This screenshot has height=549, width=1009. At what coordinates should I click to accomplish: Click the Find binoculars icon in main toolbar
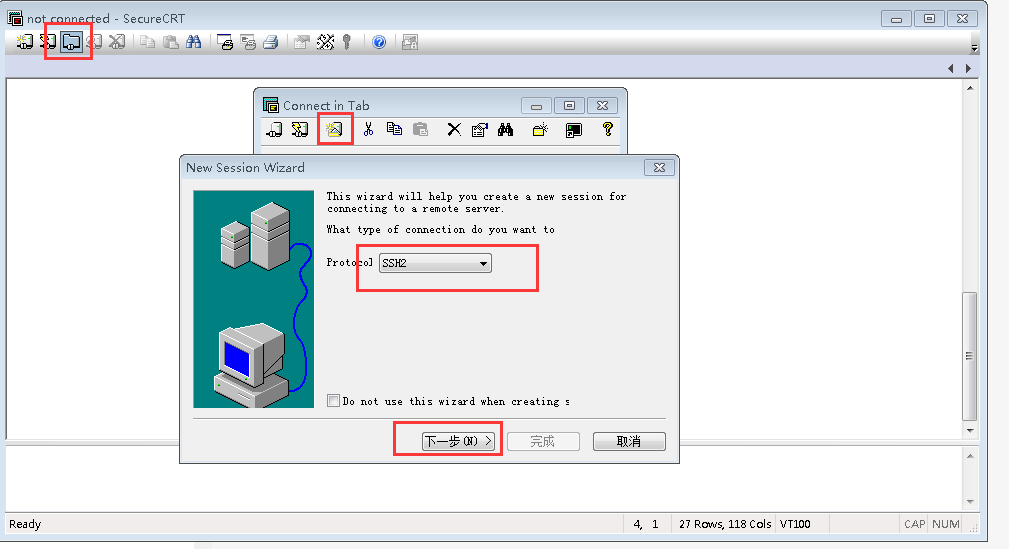(194, 42)
